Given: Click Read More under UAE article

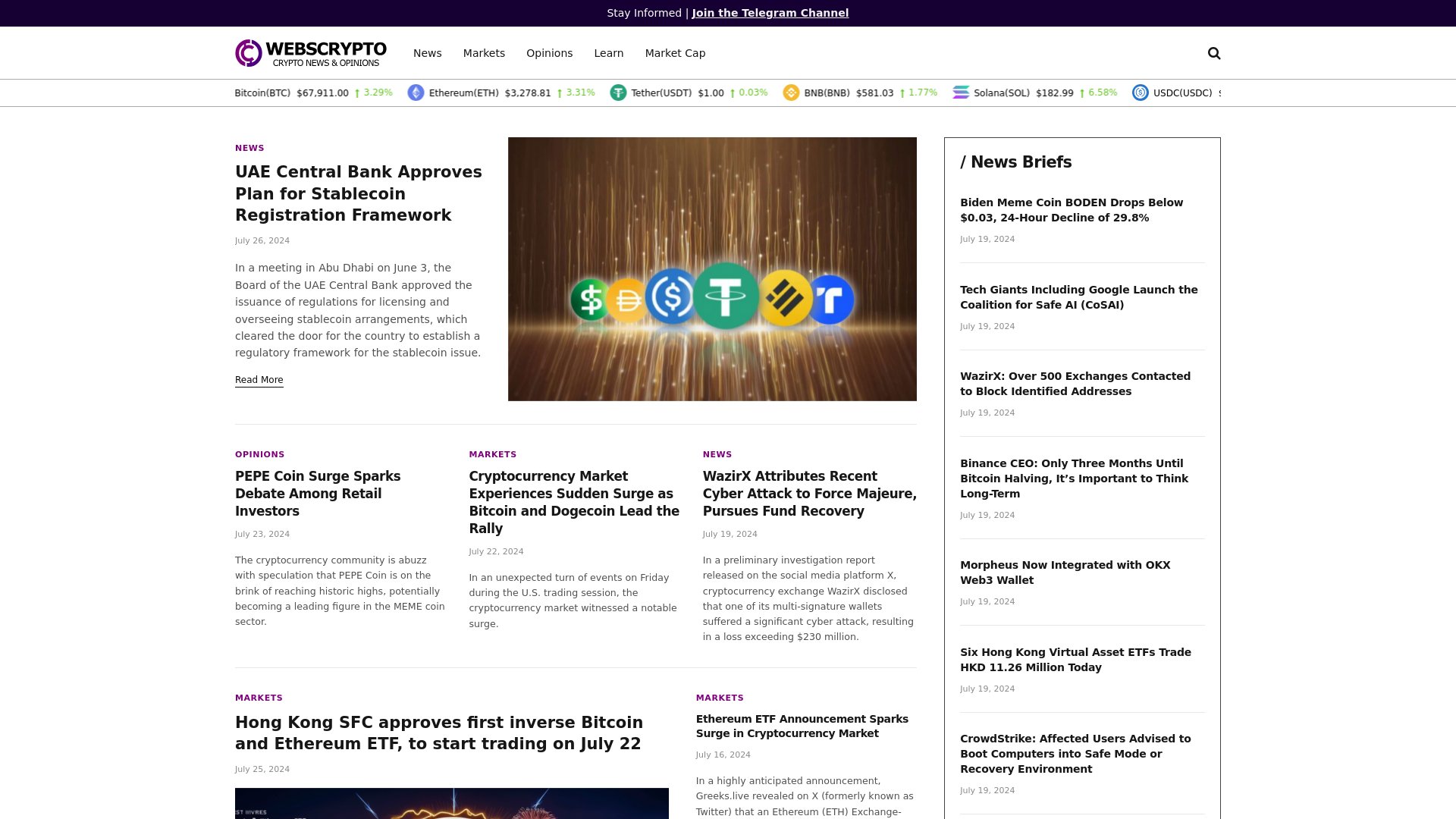Looking at the screenshot, I should point(259,380).
